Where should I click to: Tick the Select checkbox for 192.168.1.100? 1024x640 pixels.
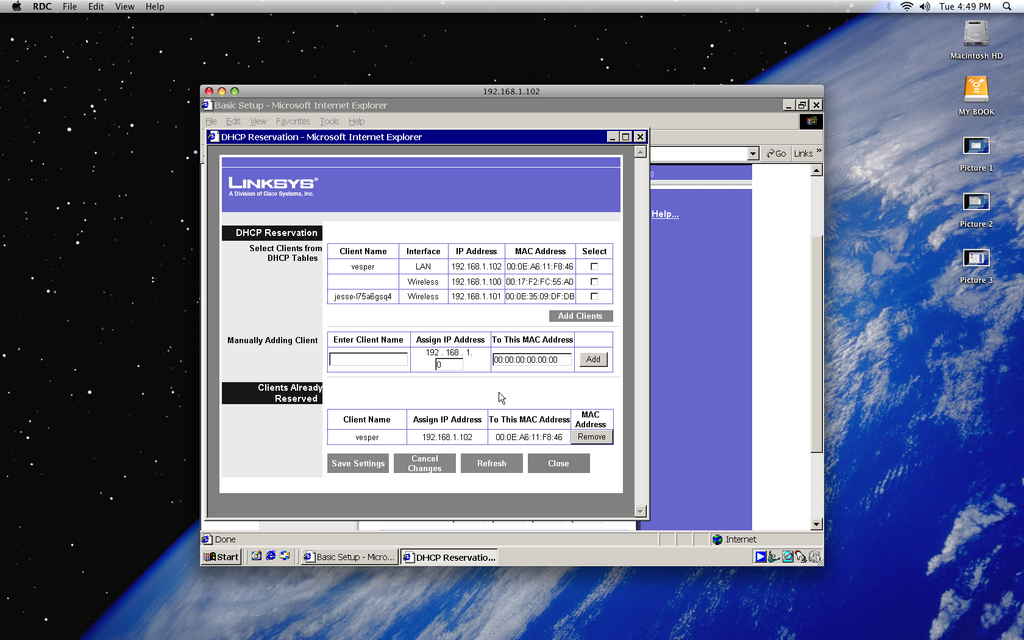594,281
